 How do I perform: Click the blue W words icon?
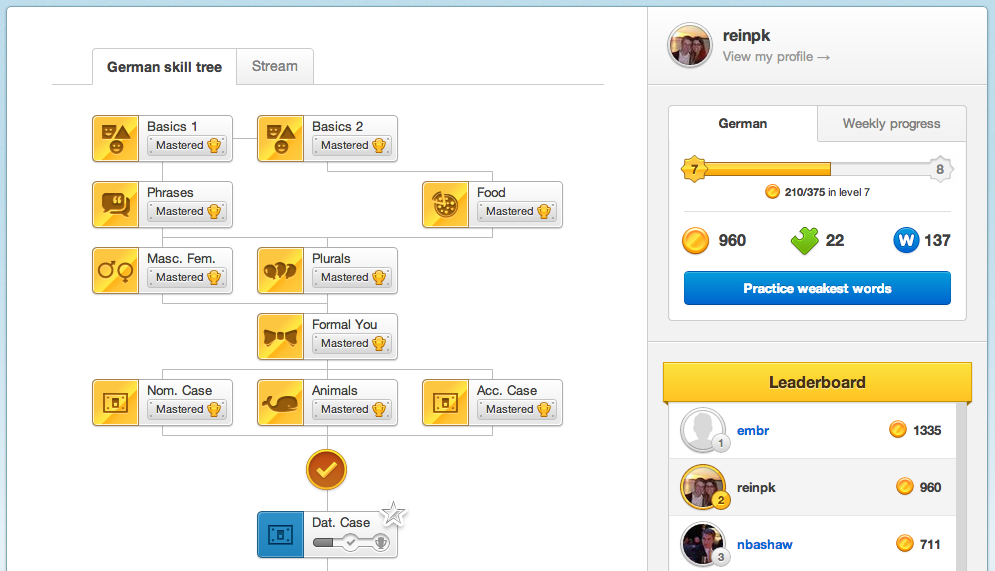click(x=906, y=240)
